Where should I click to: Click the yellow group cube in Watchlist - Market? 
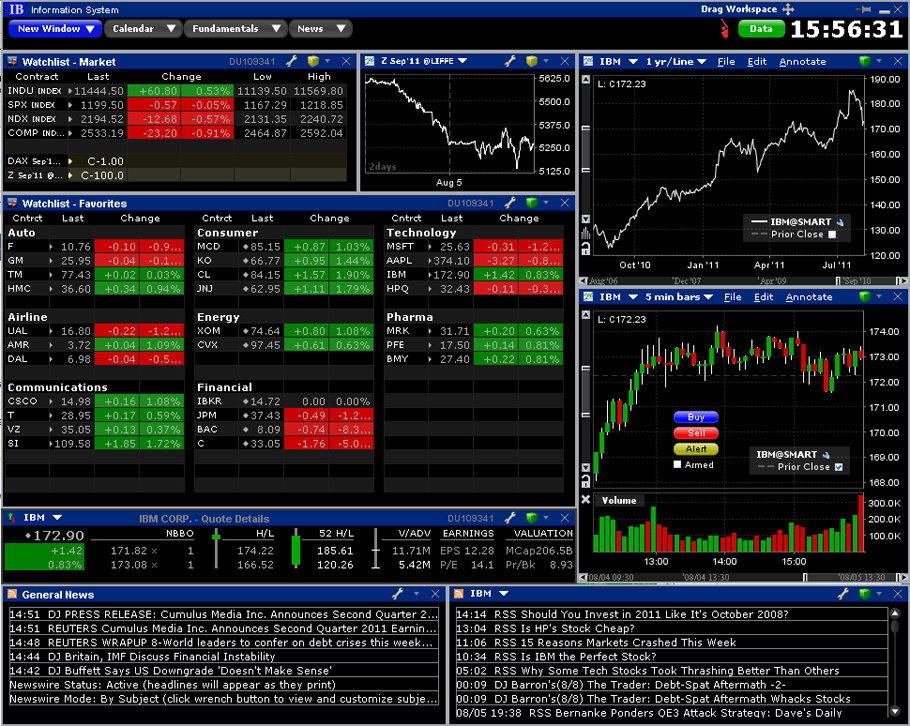[313, 61]
